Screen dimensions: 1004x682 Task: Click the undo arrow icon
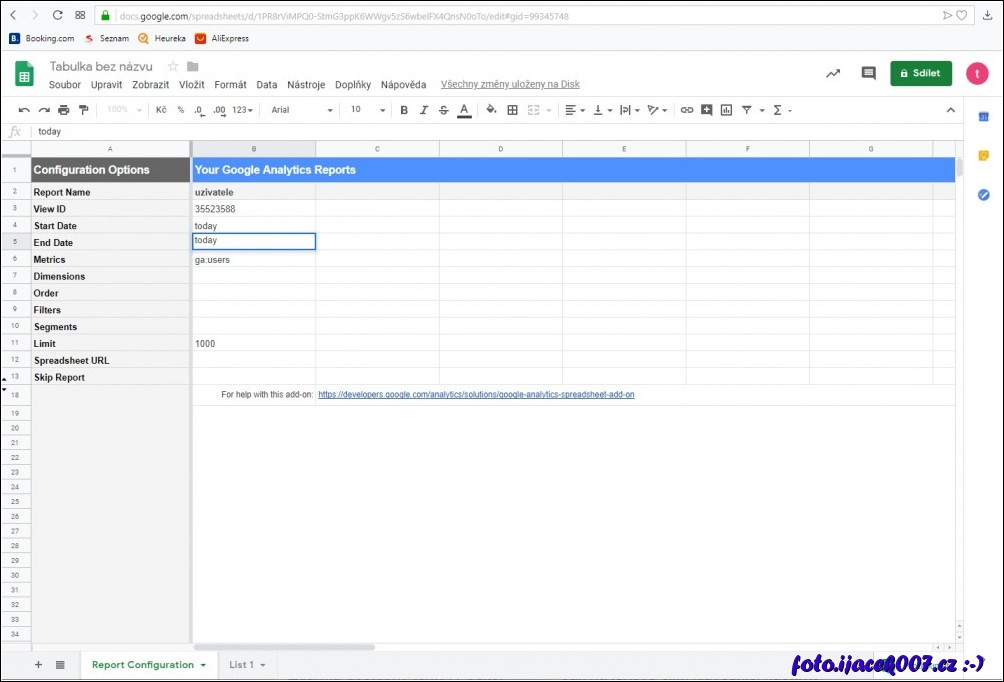point(24,110)
